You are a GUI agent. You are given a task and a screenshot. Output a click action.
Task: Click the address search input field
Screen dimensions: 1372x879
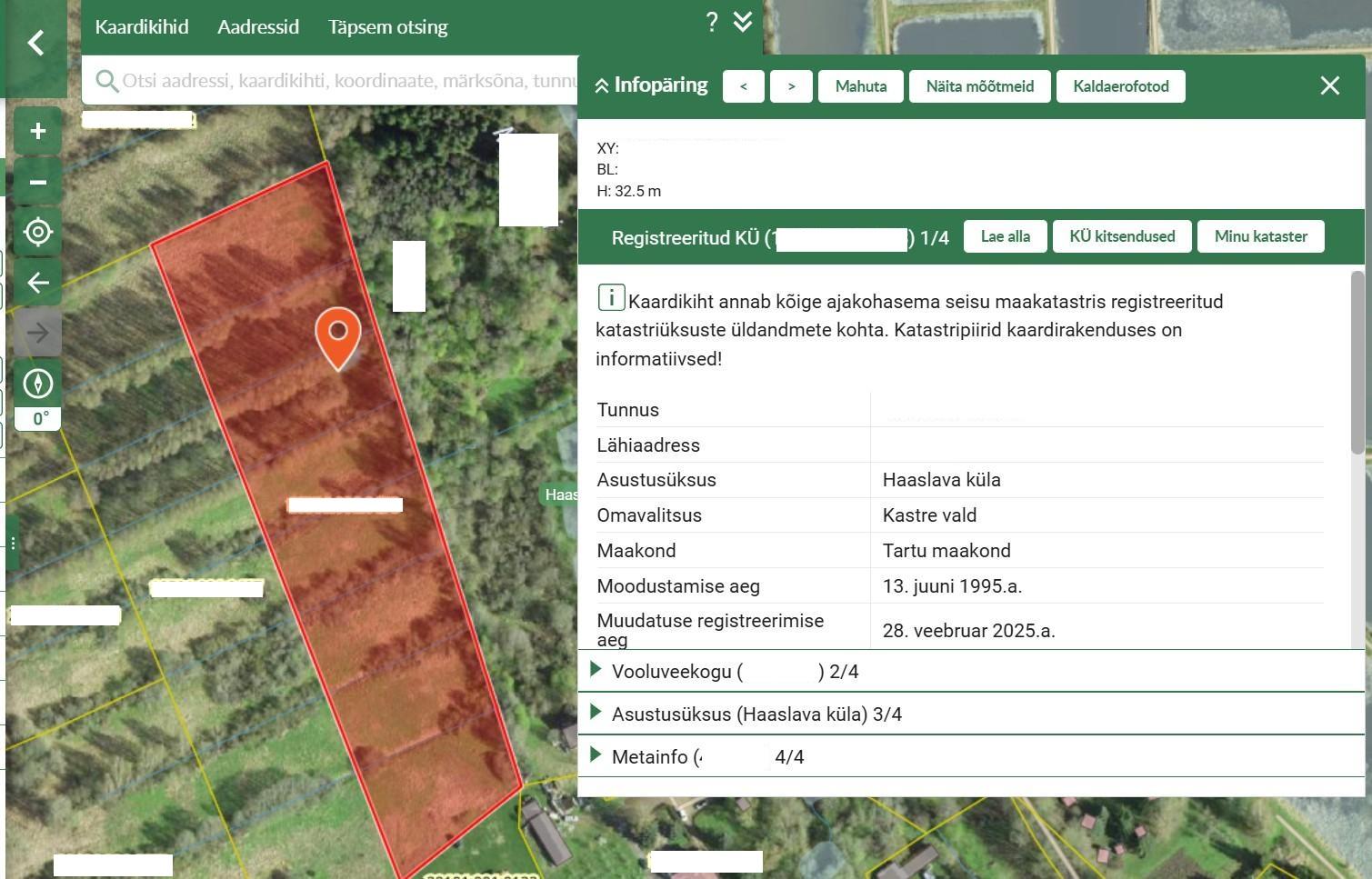click(346, 81)
